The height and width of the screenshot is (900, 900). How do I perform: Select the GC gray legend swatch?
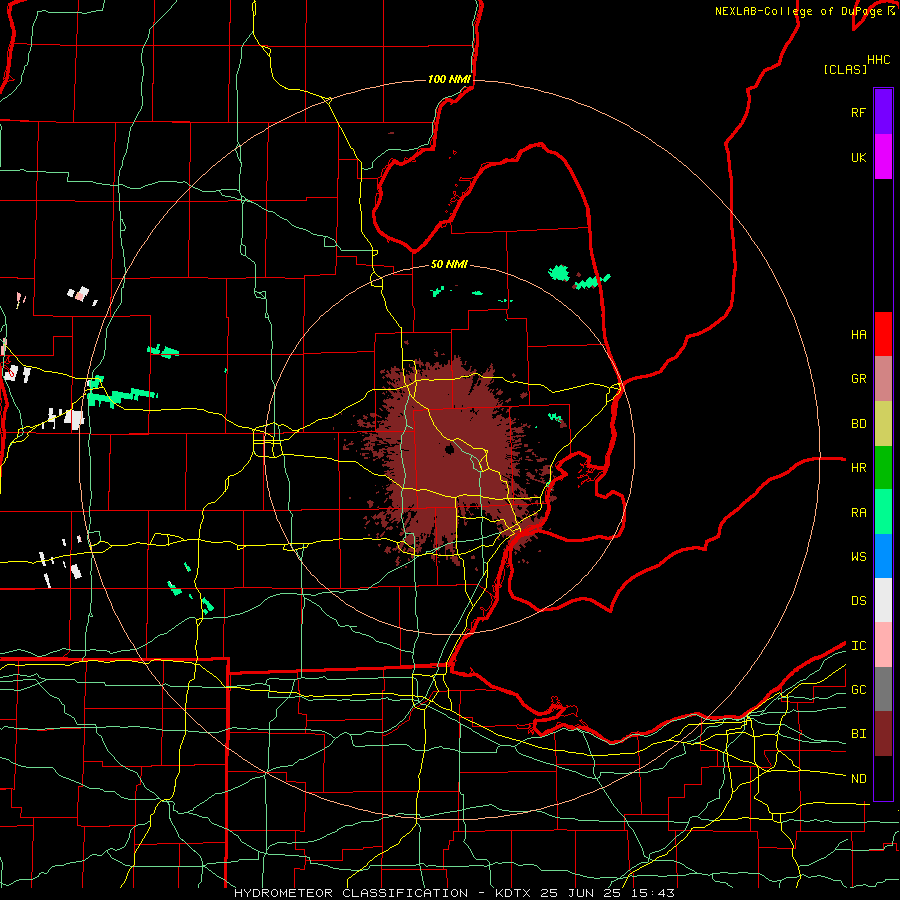(x=883, y=689)
